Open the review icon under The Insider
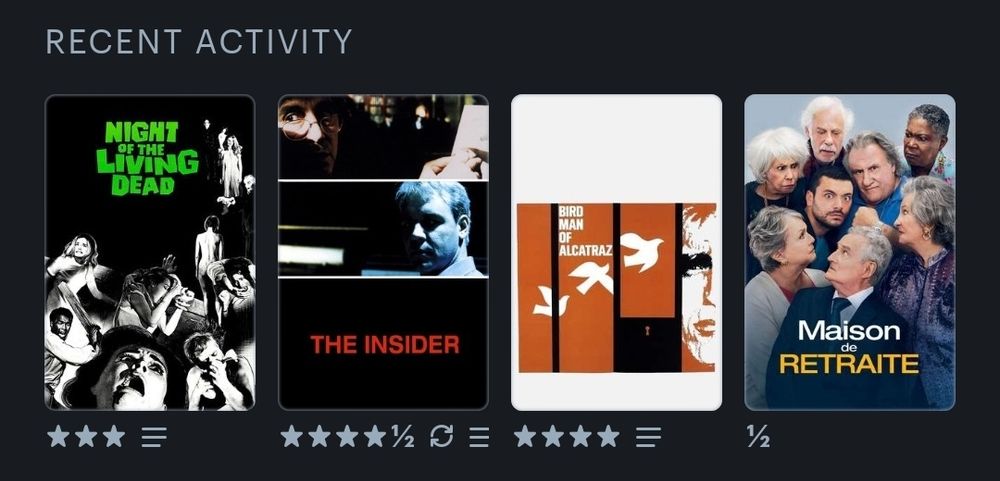The width and height of the screenshot is (1000, 481). 479,437
